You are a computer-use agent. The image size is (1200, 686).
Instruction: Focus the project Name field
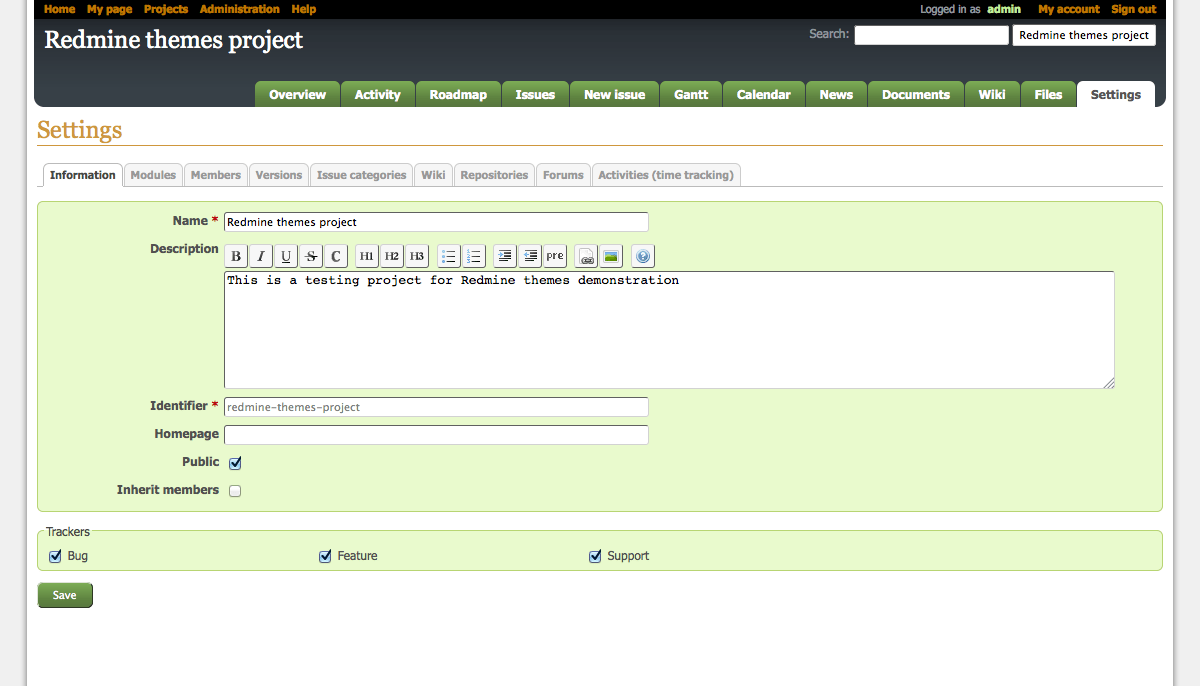[436, 222]
